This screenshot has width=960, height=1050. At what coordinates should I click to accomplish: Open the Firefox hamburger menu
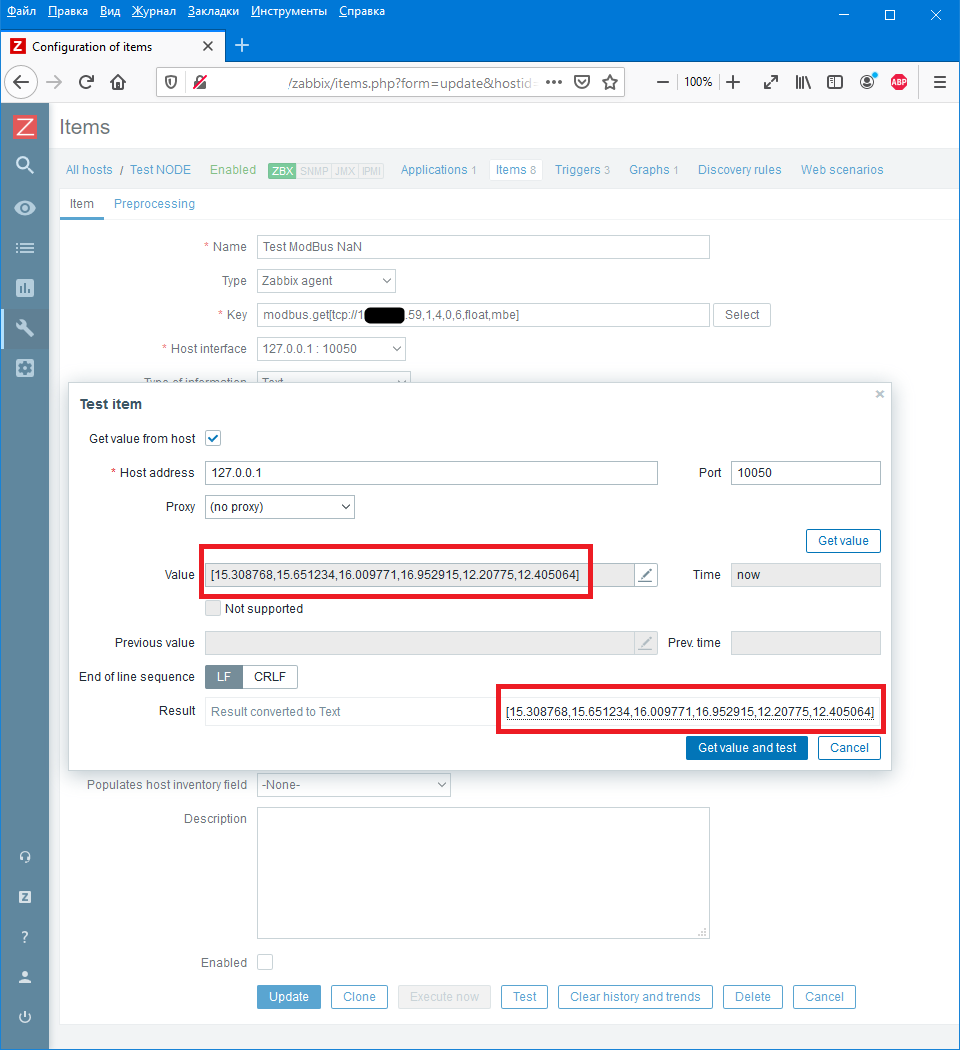pyautogui.click(x=940, y=82)
